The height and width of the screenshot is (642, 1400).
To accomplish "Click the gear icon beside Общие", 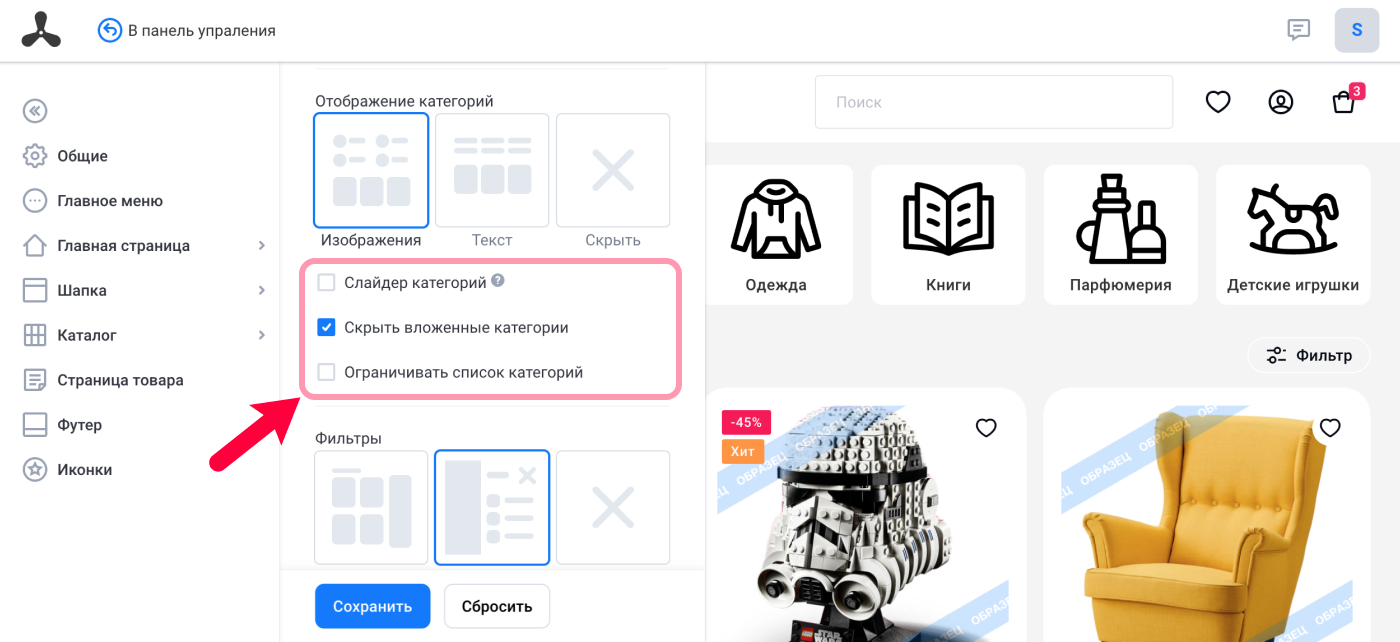I will coord(35,156).
